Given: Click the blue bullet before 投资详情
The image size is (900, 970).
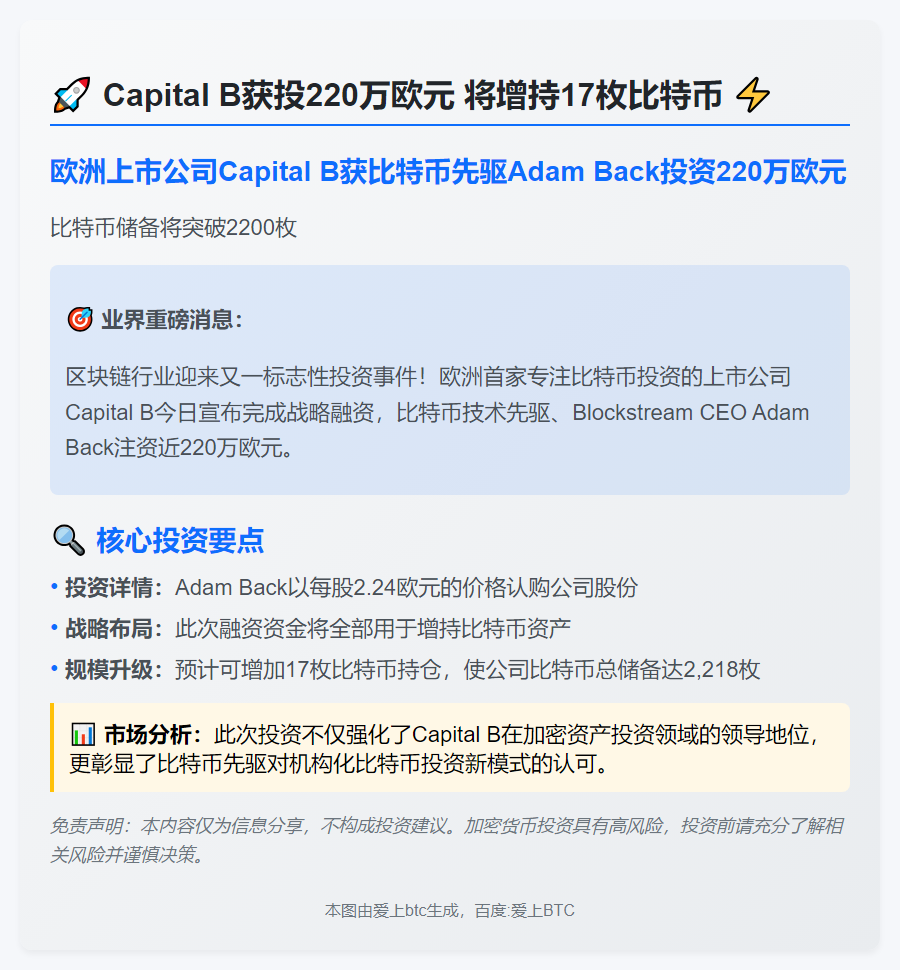Looking at the screenshot, I should [x=54, y=586].
